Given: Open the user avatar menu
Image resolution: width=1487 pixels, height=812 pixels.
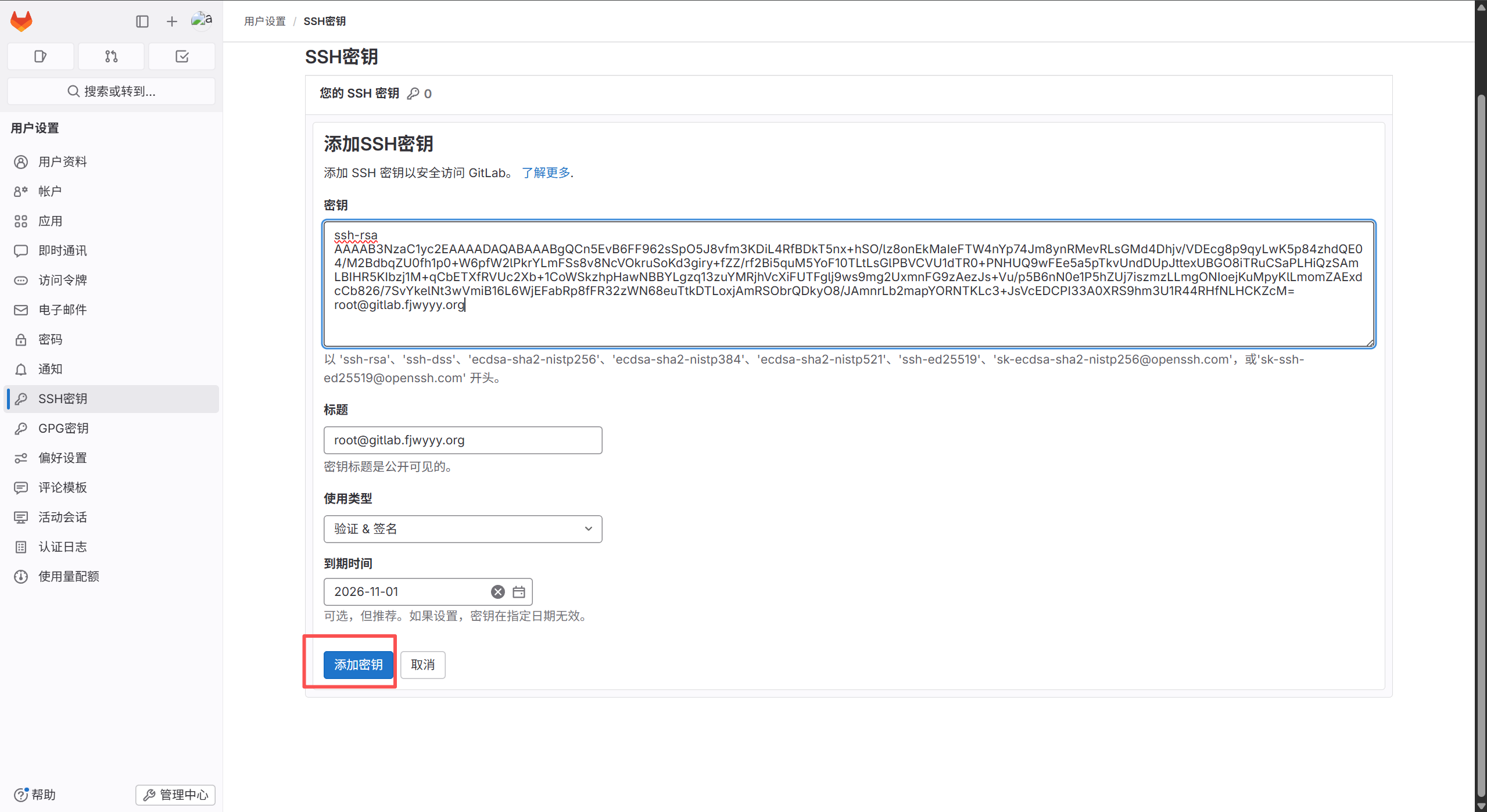Looking at the screenshot, I should [202, 20].
